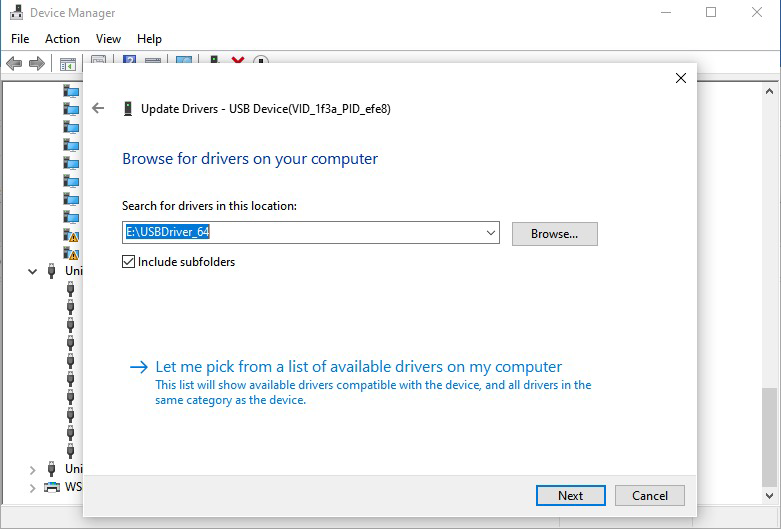
Task: Open the Help menu
Action: (149, 39)
